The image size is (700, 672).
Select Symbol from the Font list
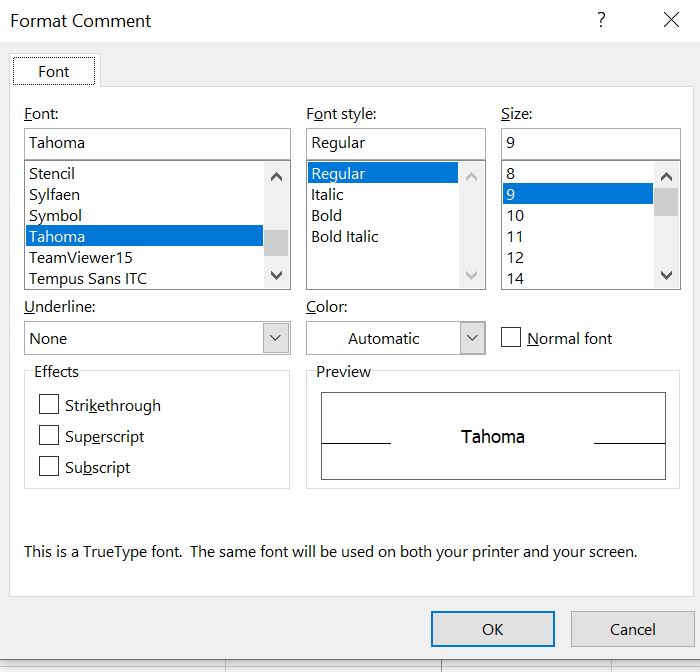(56, 216)
